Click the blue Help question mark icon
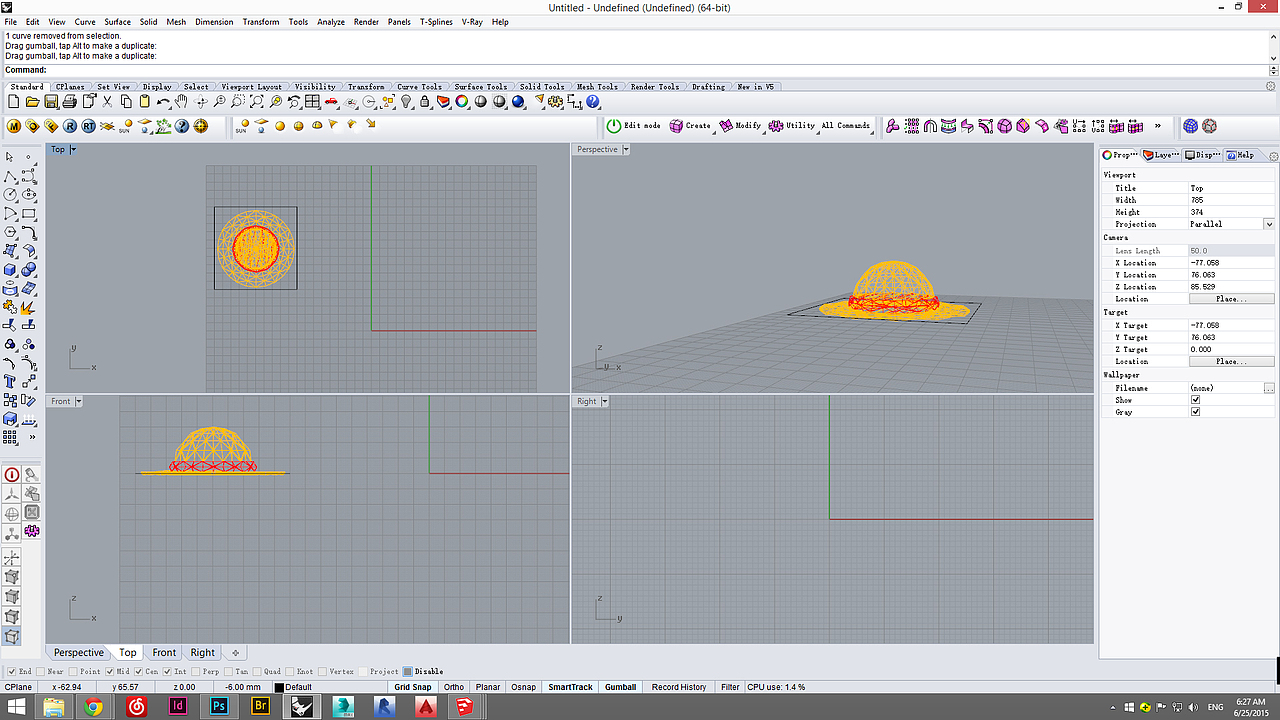1280x720 pixels. 593,102
